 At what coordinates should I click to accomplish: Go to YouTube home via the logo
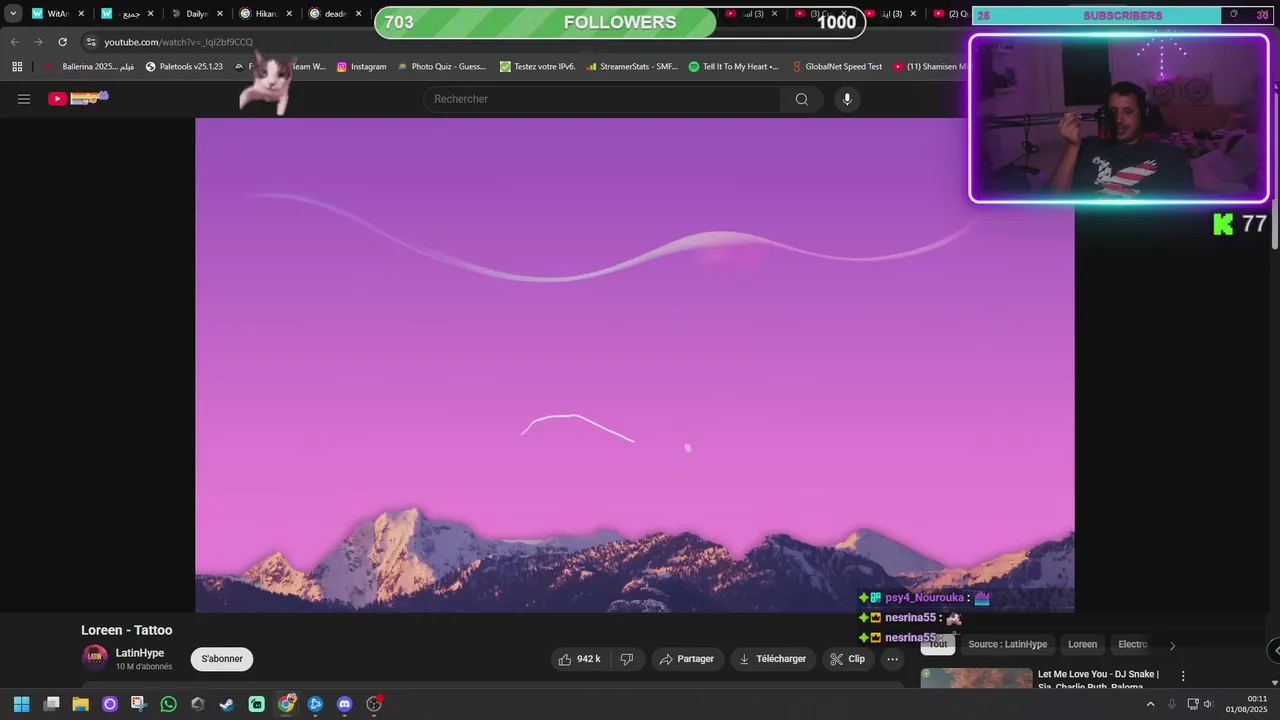pos(78,98)
